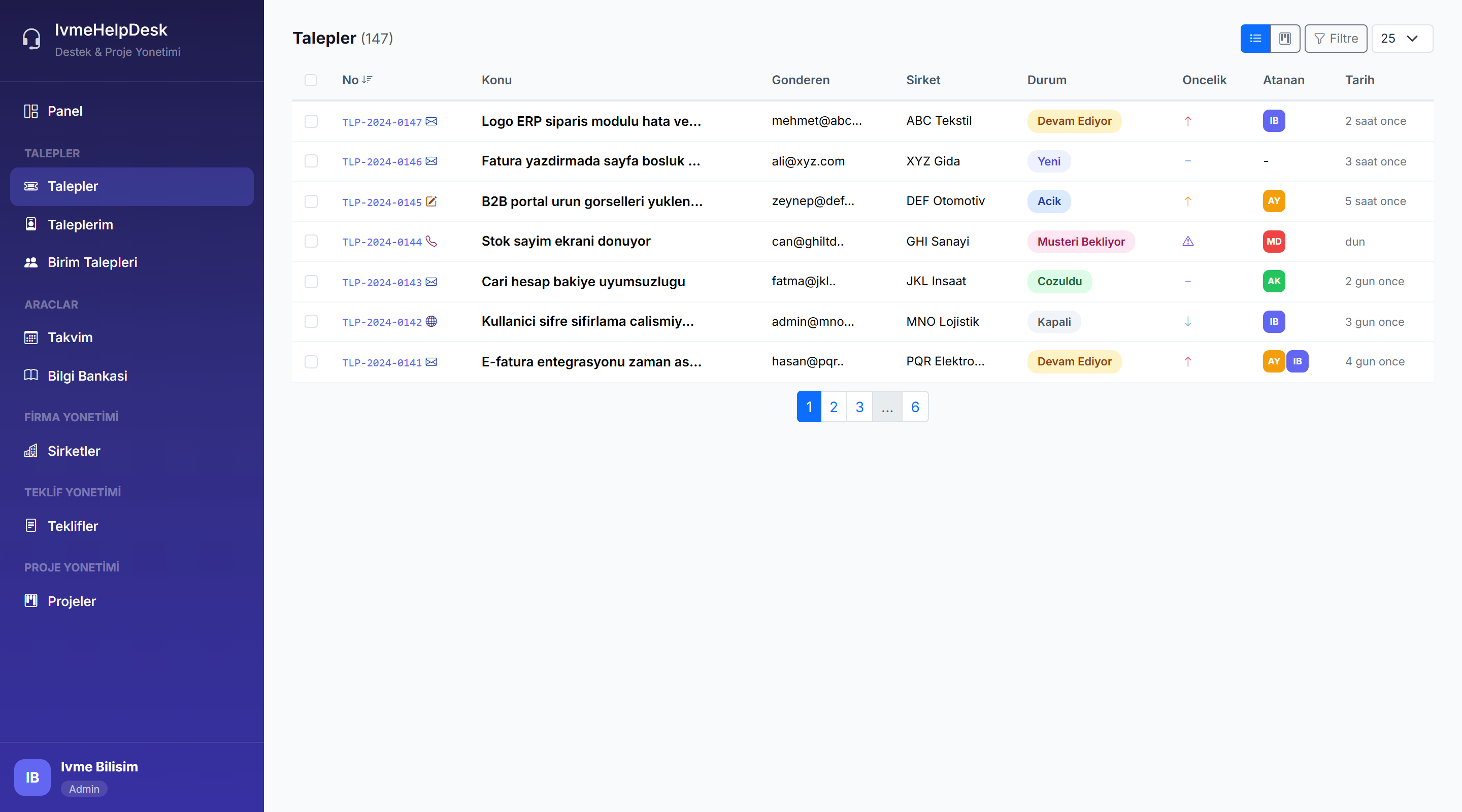The height and width of the screenshot is (812, 1462).
Task: Go to page 2 of tickets
Action: tap(833, 407)
